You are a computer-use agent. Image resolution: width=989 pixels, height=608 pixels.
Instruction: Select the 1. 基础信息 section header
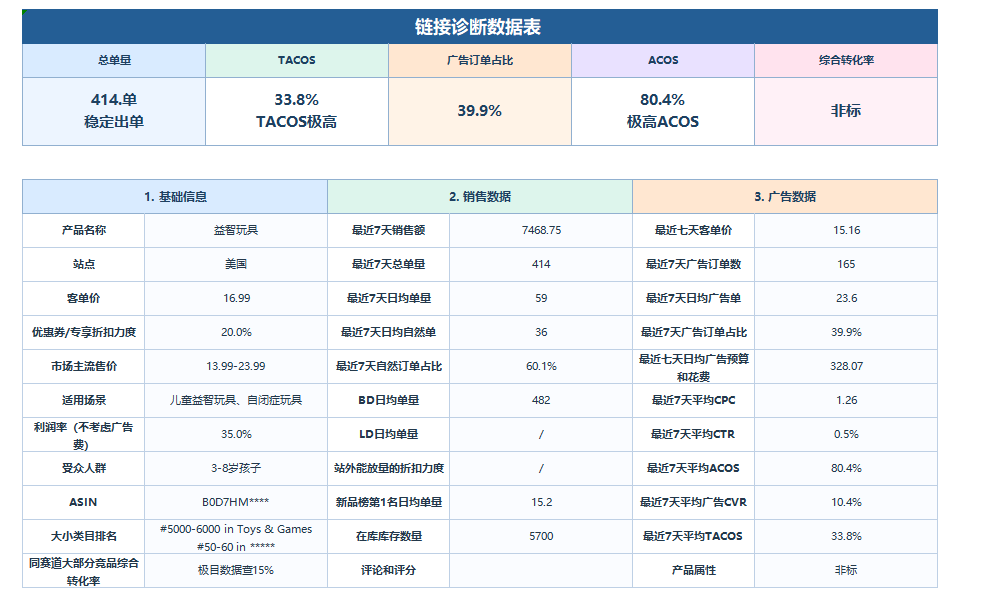coord(175,197)
